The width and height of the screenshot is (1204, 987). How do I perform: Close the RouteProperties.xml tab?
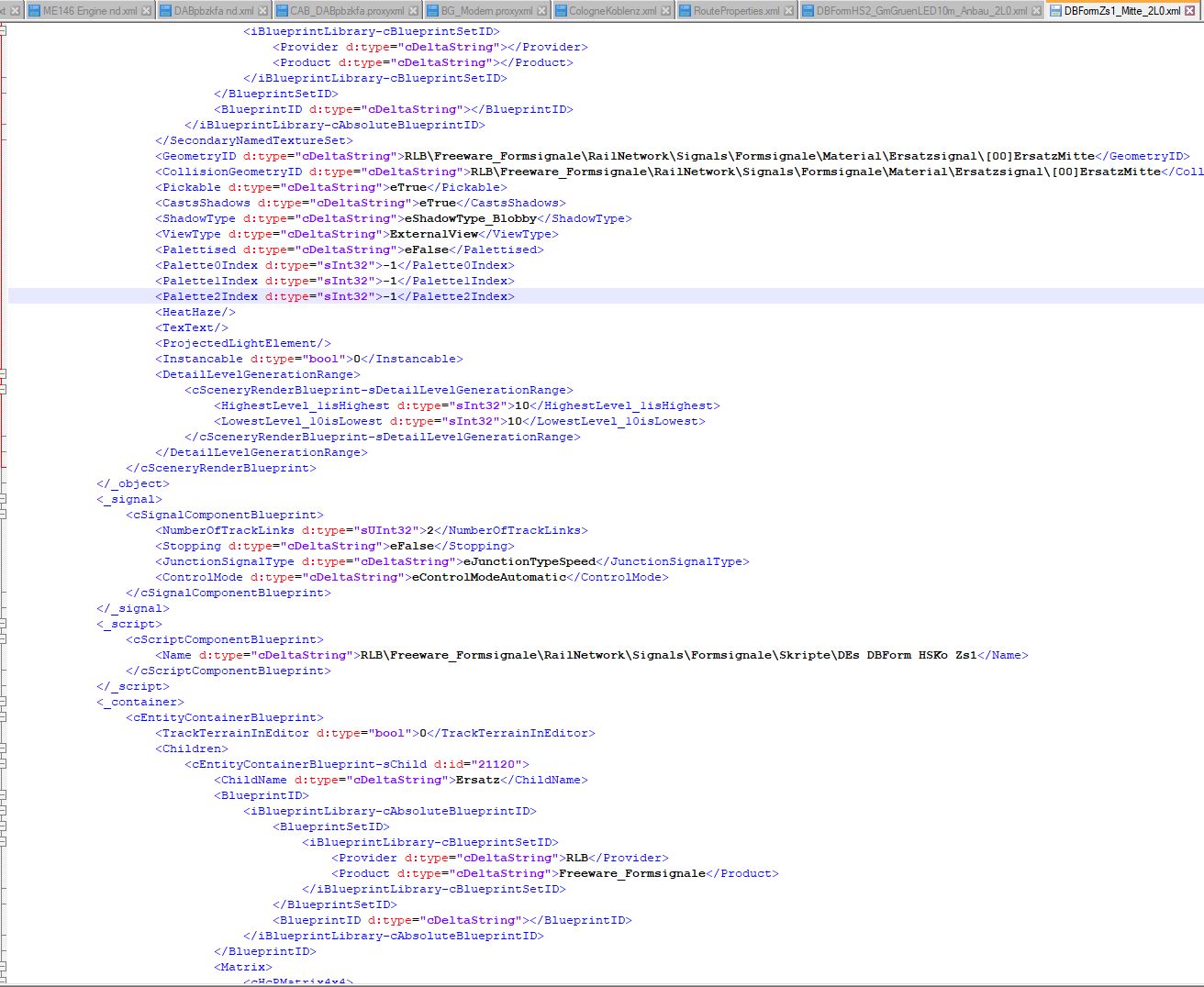[789, 11]
